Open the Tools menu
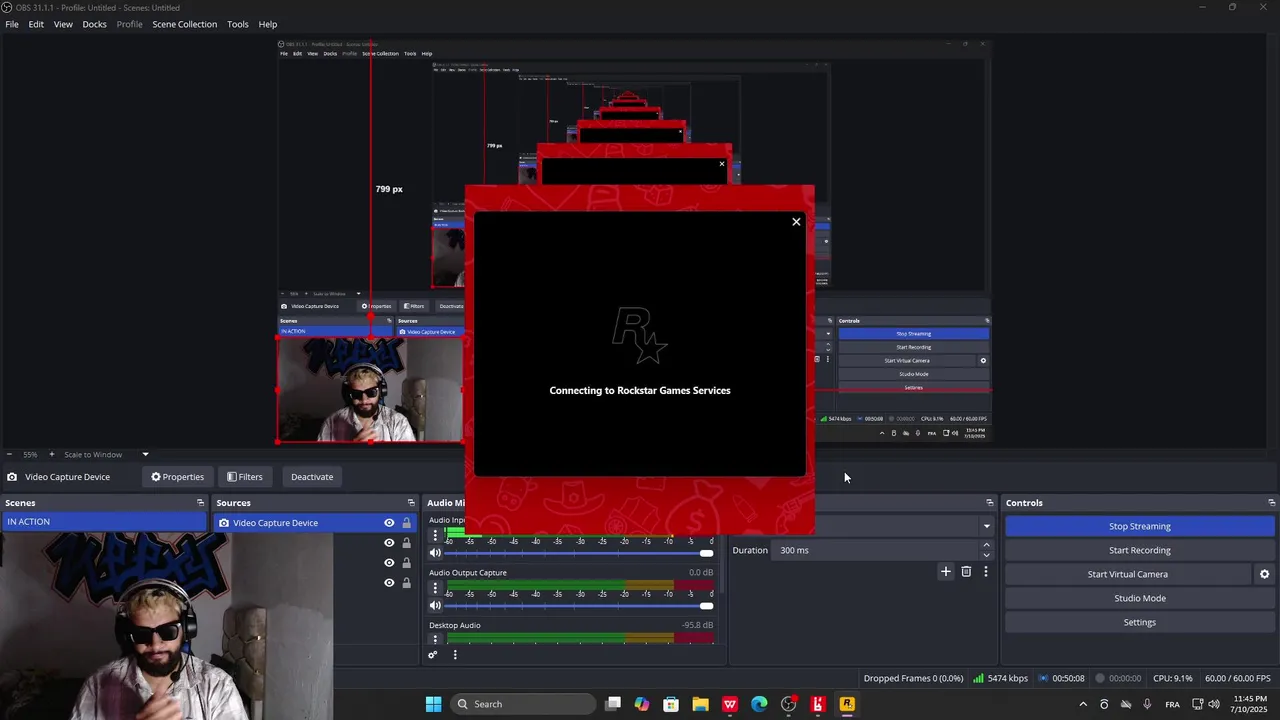 click(x=238, y=24)
